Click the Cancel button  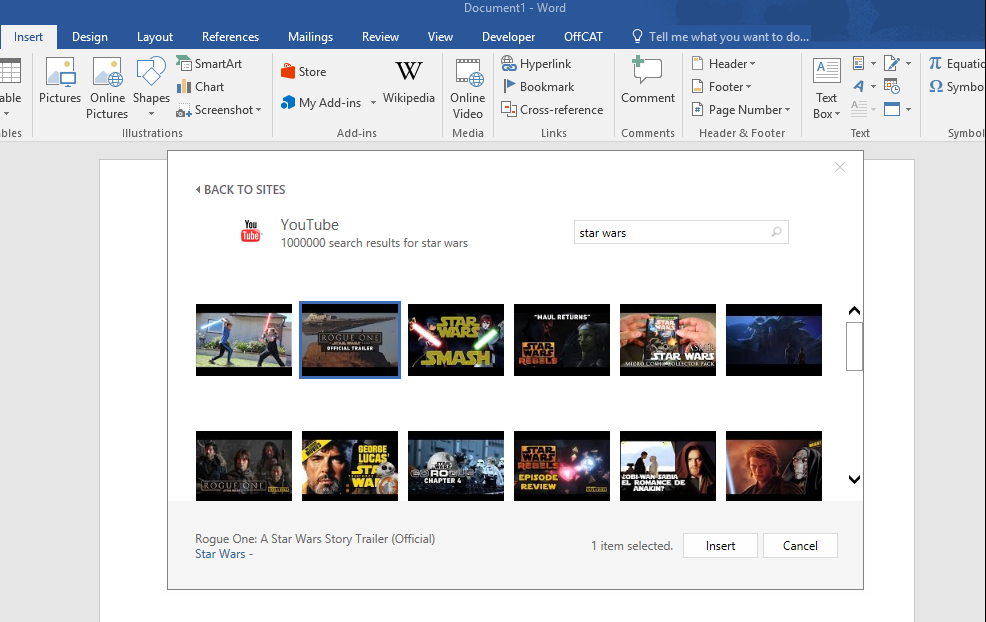click(x=800, y=546)
